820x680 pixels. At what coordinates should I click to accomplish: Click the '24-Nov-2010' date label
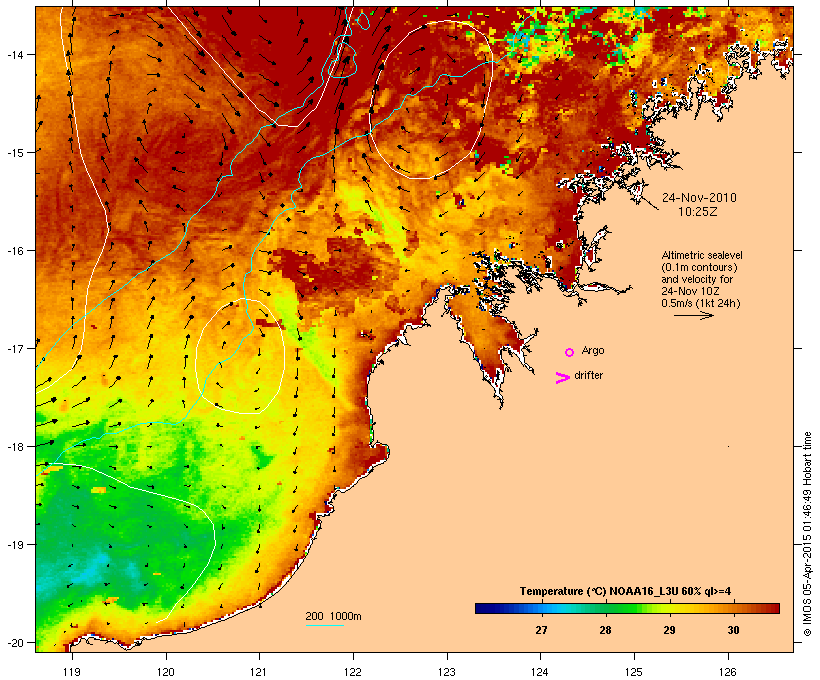click(x=699, y=198)
